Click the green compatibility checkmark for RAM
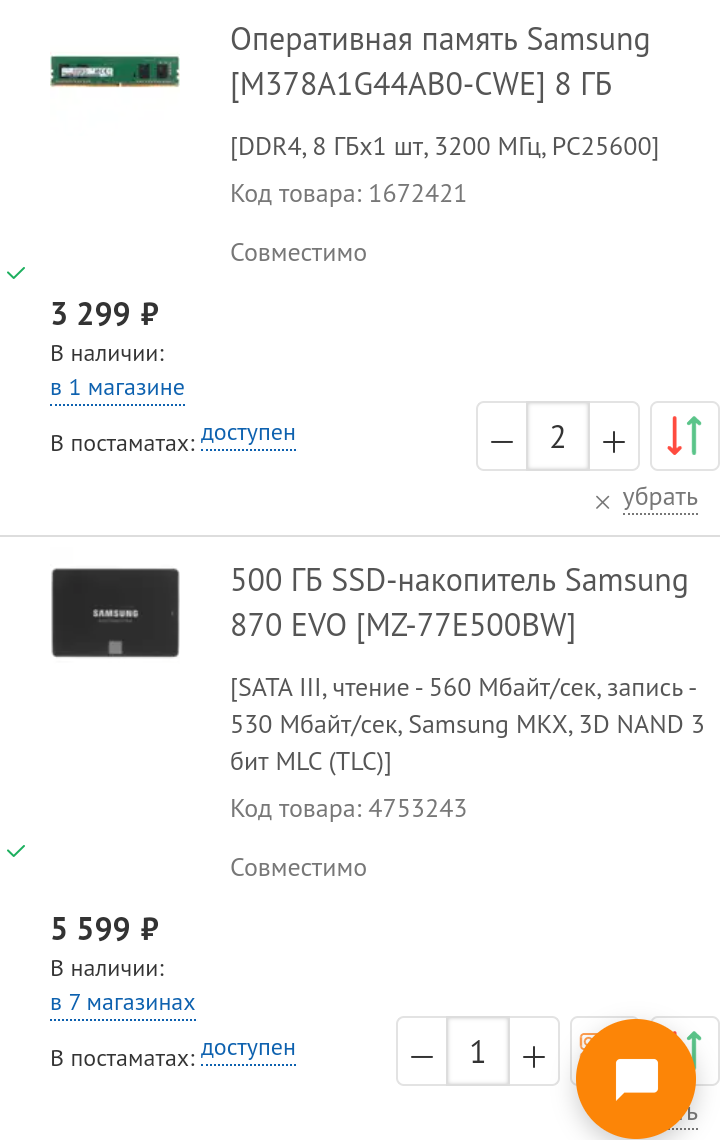 pos(16,272)
